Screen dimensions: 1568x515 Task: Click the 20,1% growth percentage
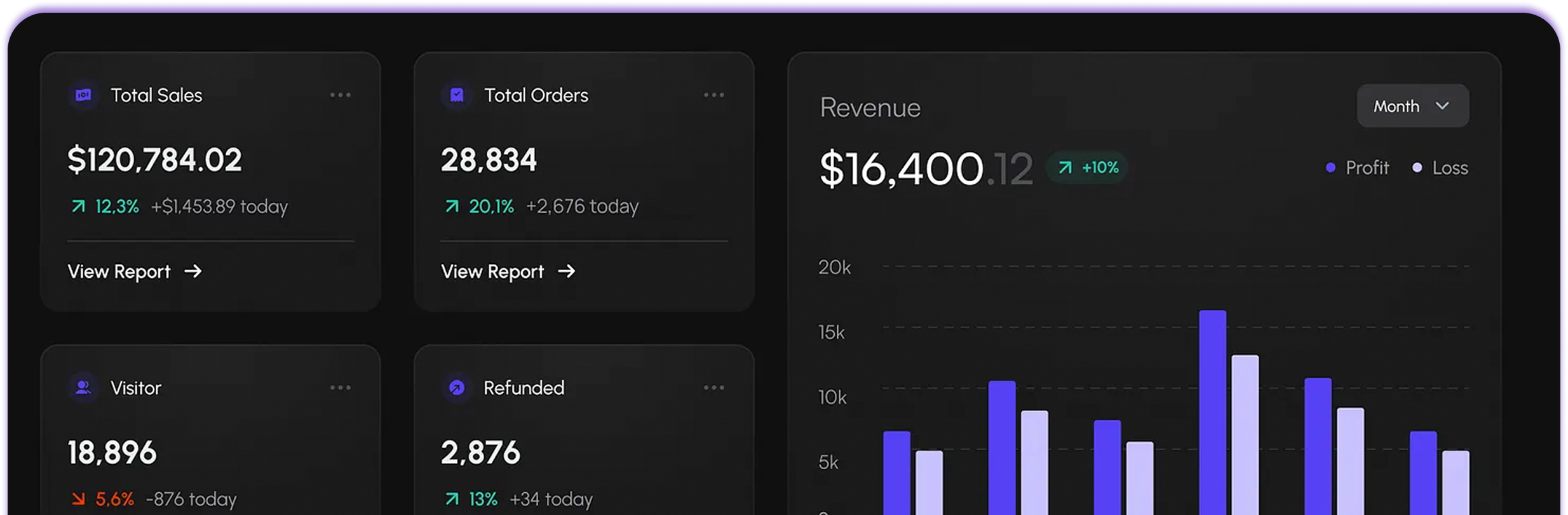491,207
